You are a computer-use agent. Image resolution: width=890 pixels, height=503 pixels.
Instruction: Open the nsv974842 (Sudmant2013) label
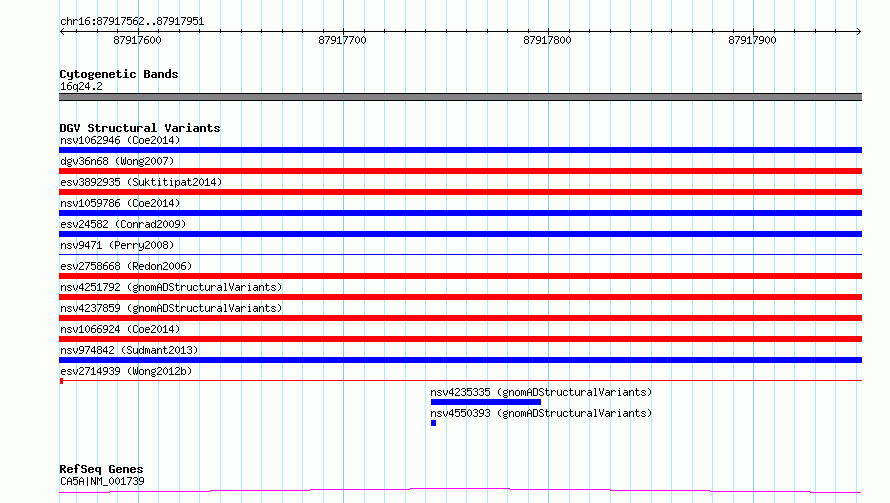(129, 350)
